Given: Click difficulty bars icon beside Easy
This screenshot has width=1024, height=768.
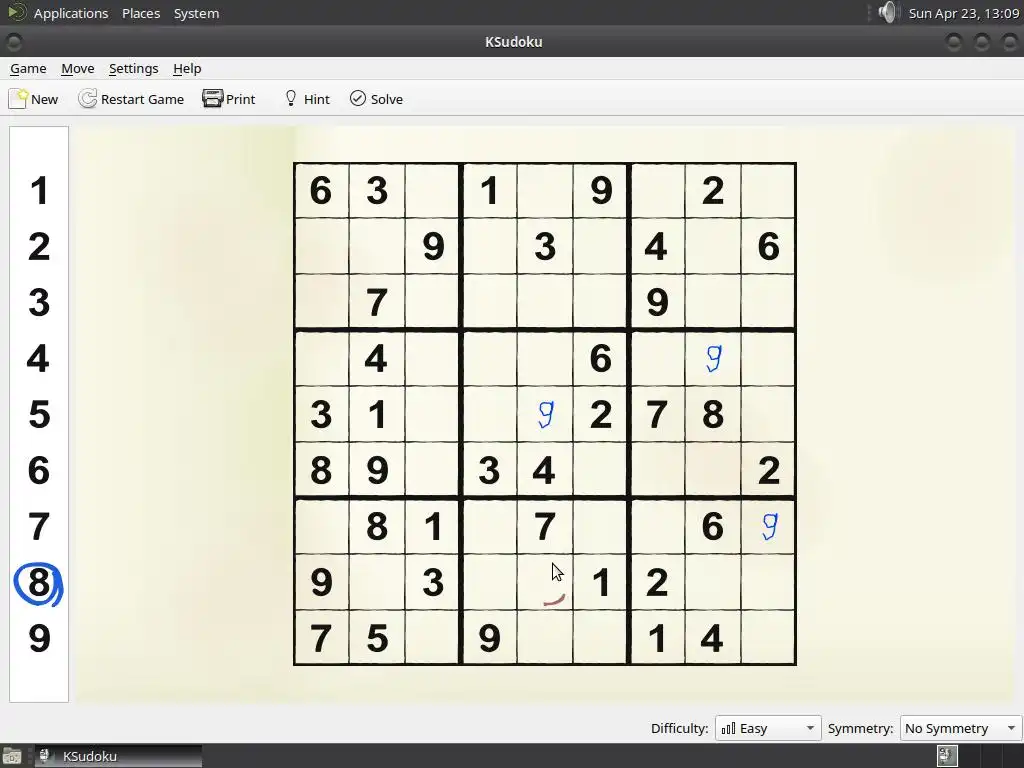Looking at the screenshot, I should tap(728, 728).
